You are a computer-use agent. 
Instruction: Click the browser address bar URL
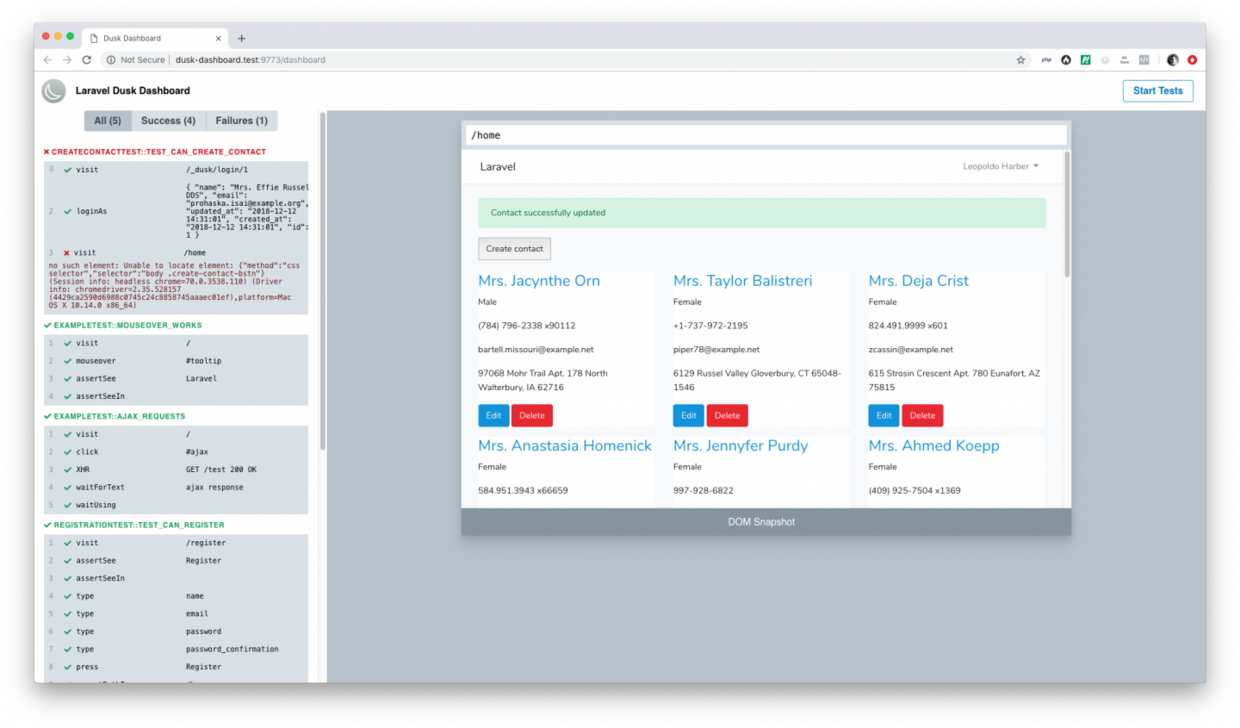[x=250, y=60]
